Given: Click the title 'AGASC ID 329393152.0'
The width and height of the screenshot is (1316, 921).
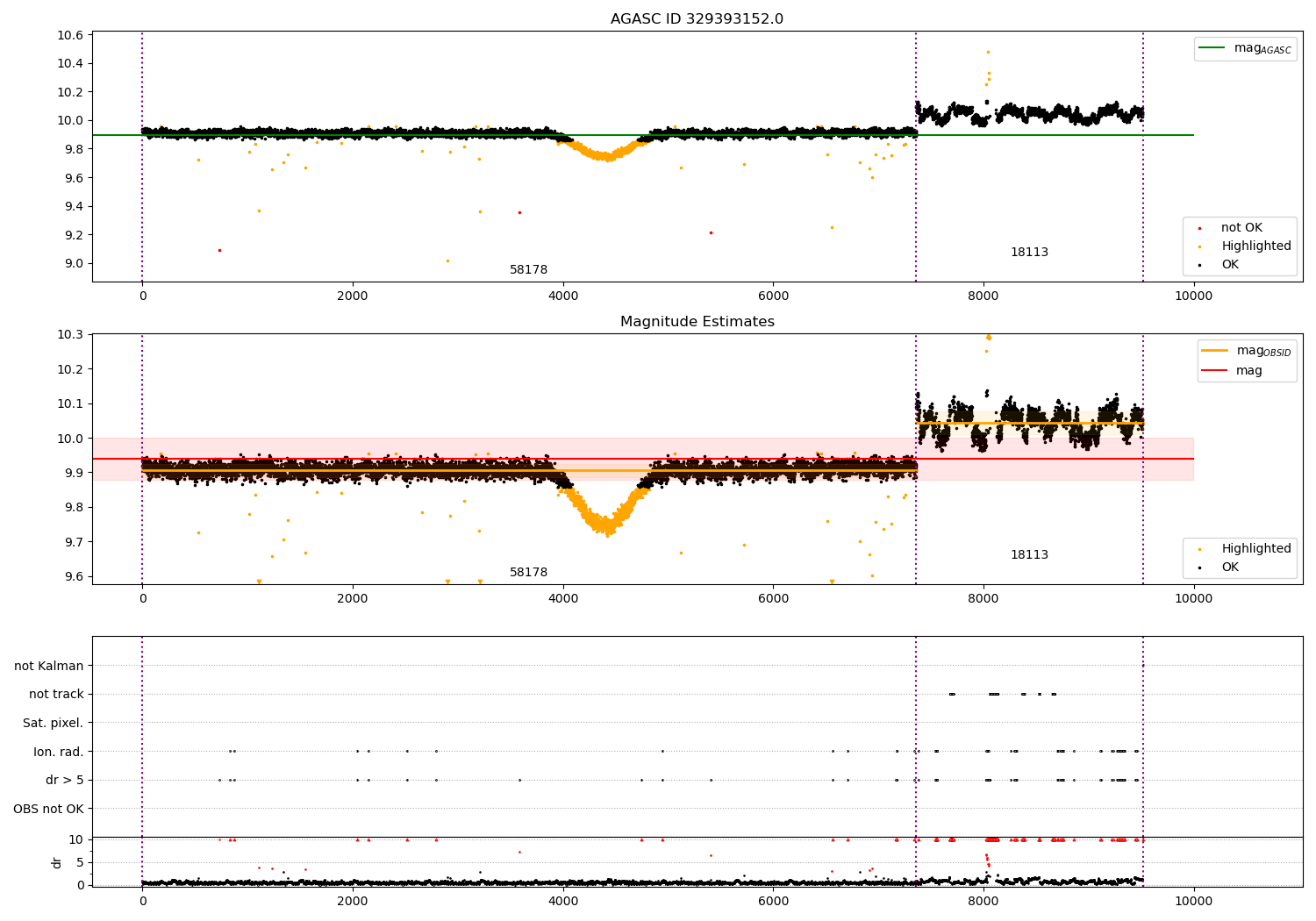Looking at the screenshot, I should tap(697, 19).
